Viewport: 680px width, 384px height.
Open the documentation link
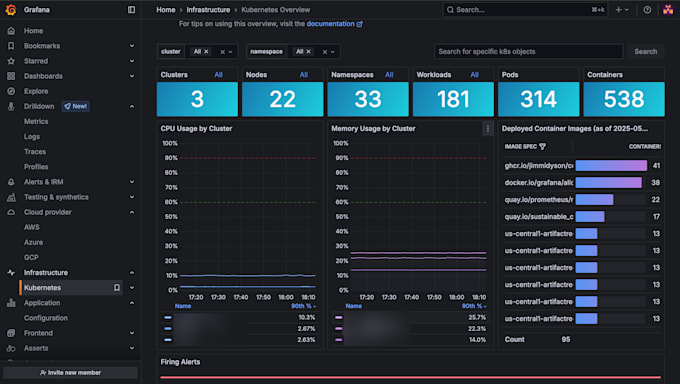(x=330, y=24)
